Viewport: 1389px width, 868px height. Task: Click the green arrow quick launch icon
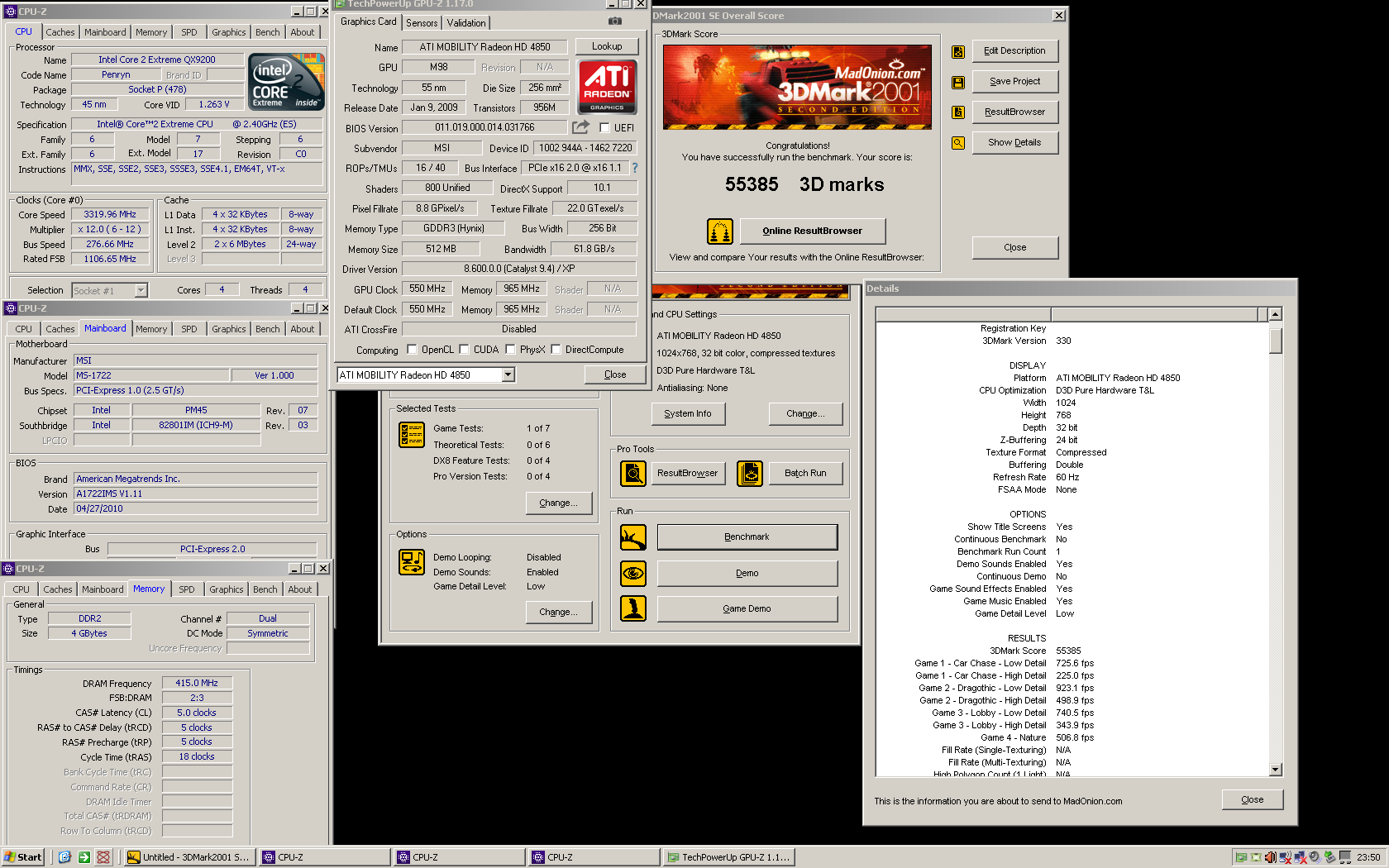84,857
